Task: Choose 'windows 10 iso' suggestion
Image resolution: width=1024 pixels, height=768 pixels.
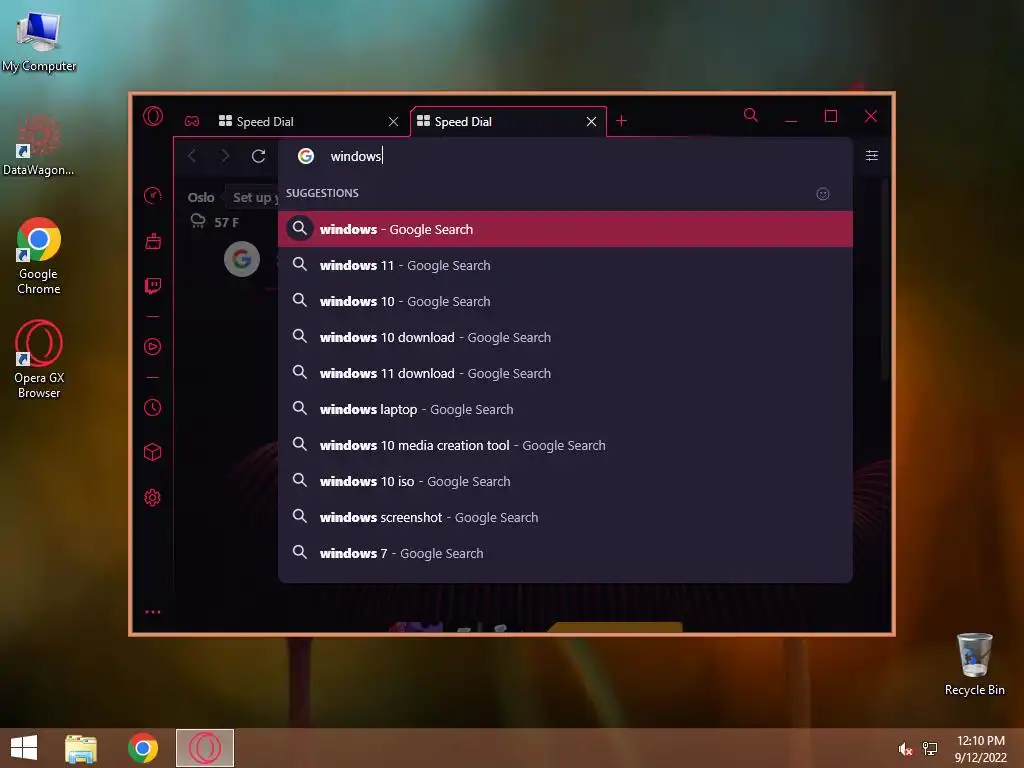Action: tap(566, 481)
